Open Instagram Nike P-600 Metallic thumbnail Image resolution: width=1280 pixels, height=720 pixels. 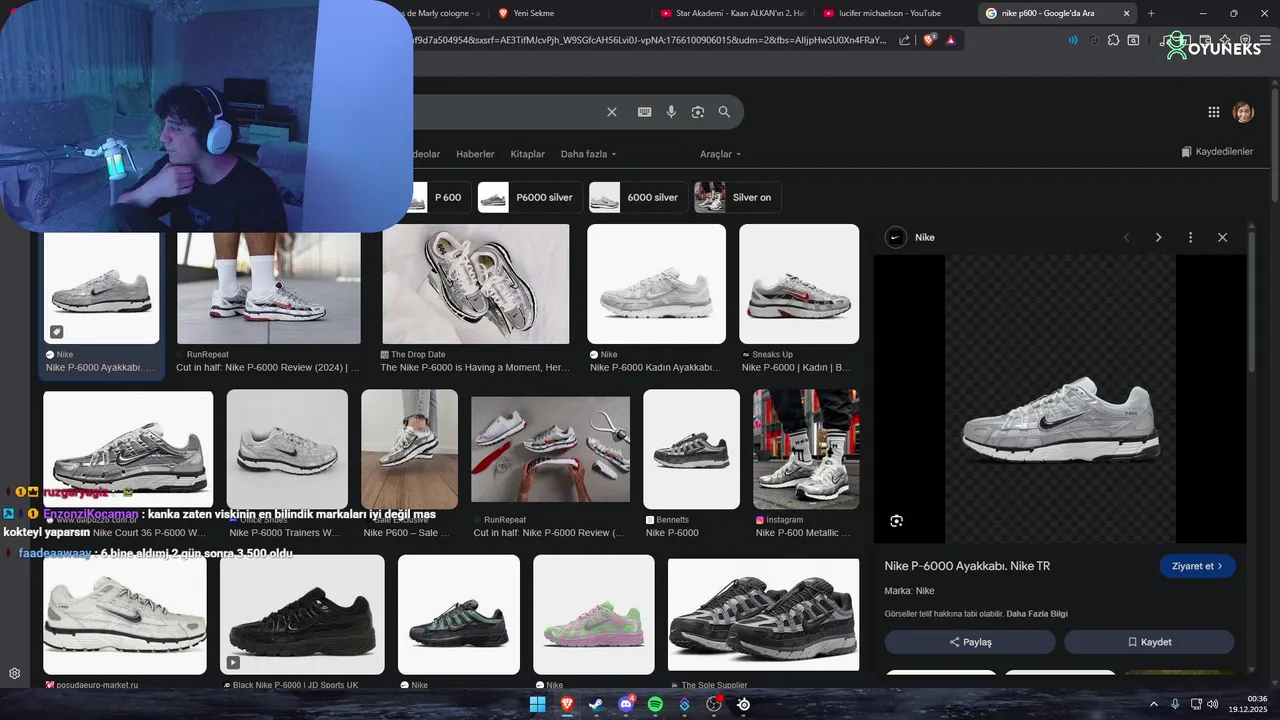[806, 449]
